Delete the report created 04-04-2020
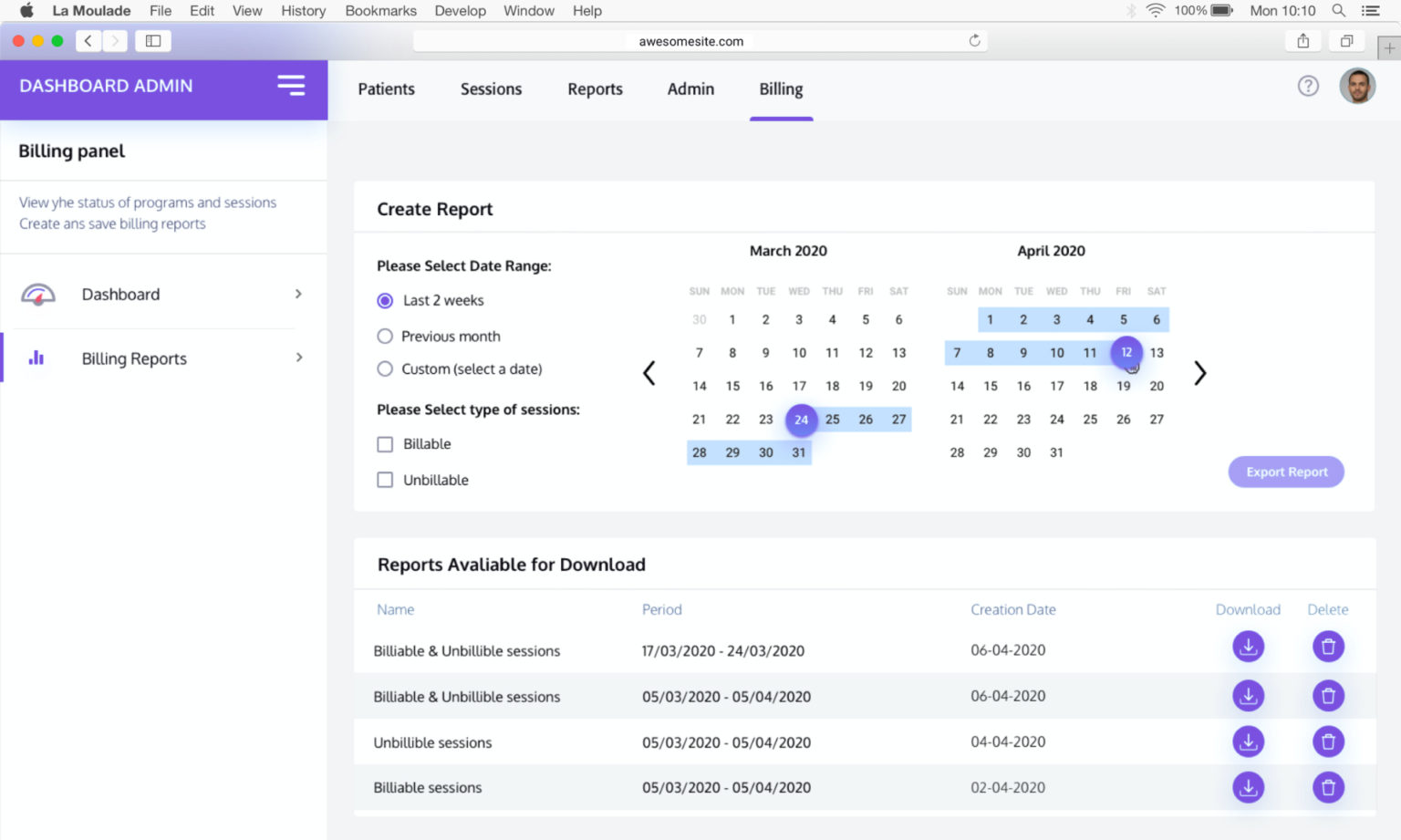 [1328, 741]
